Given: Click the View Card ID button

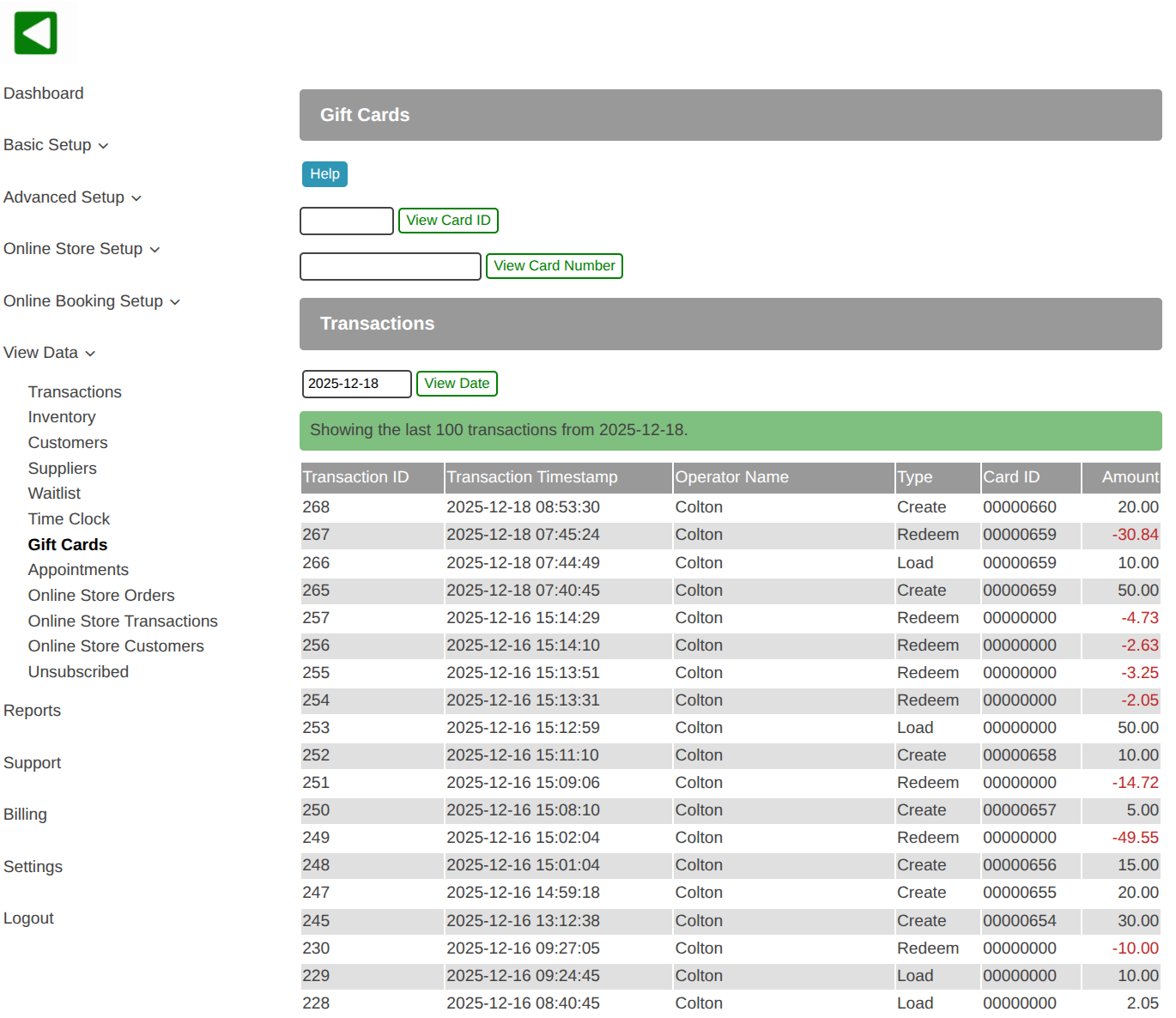Looking at the screenshot, I should click(x=448, y=221).
